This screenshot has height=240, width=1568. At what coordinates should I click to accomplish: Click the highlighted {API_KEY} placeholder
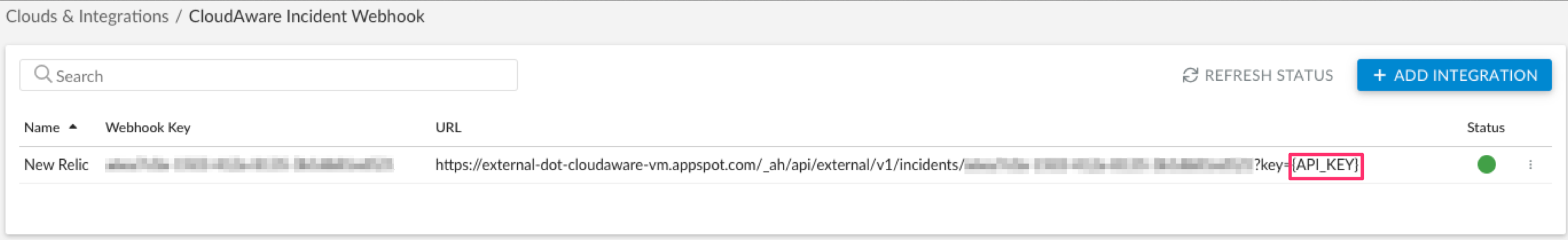point(1325,165)
